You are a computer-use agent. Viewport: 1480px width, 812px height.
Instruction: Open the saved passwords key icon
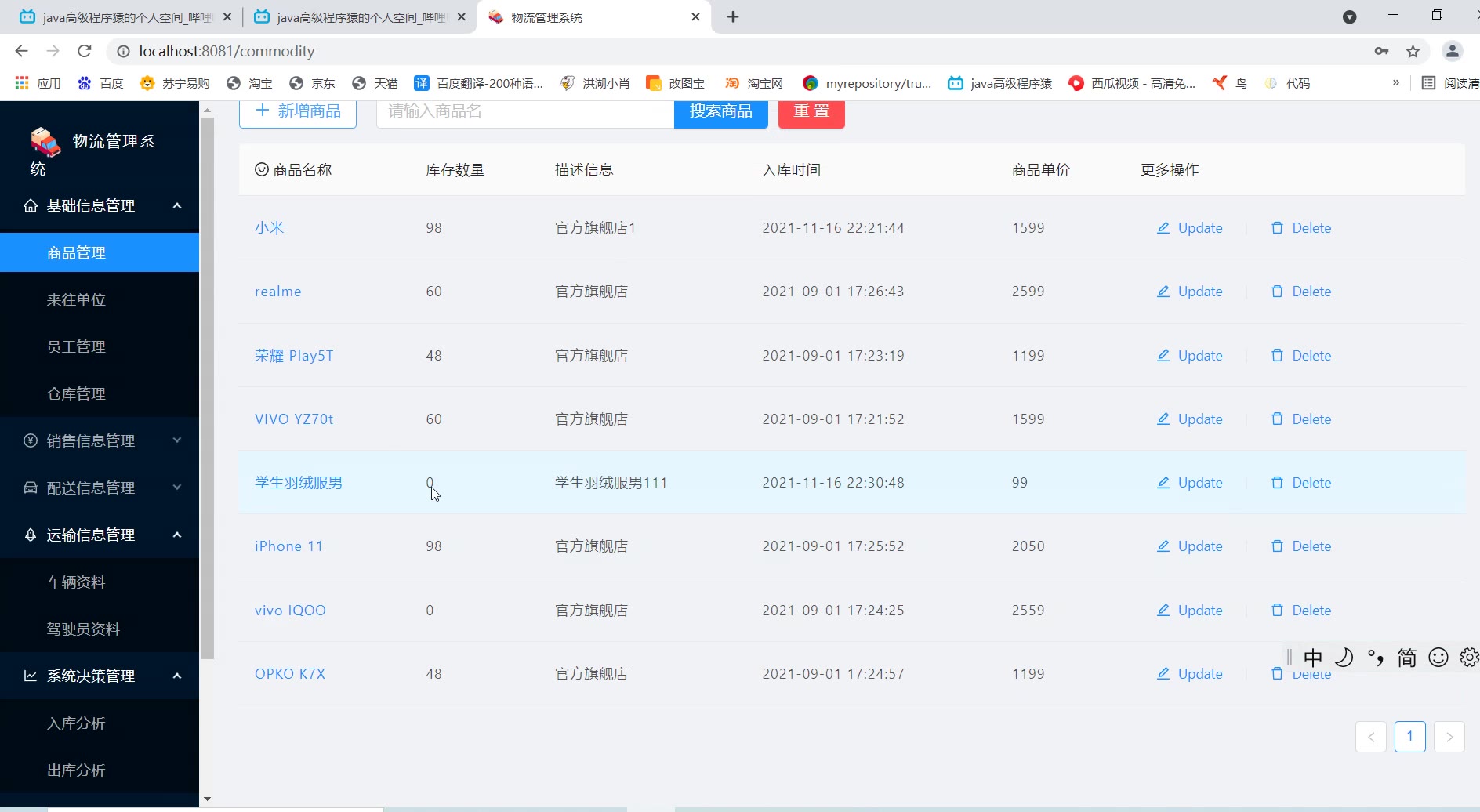click(1381, 51)
